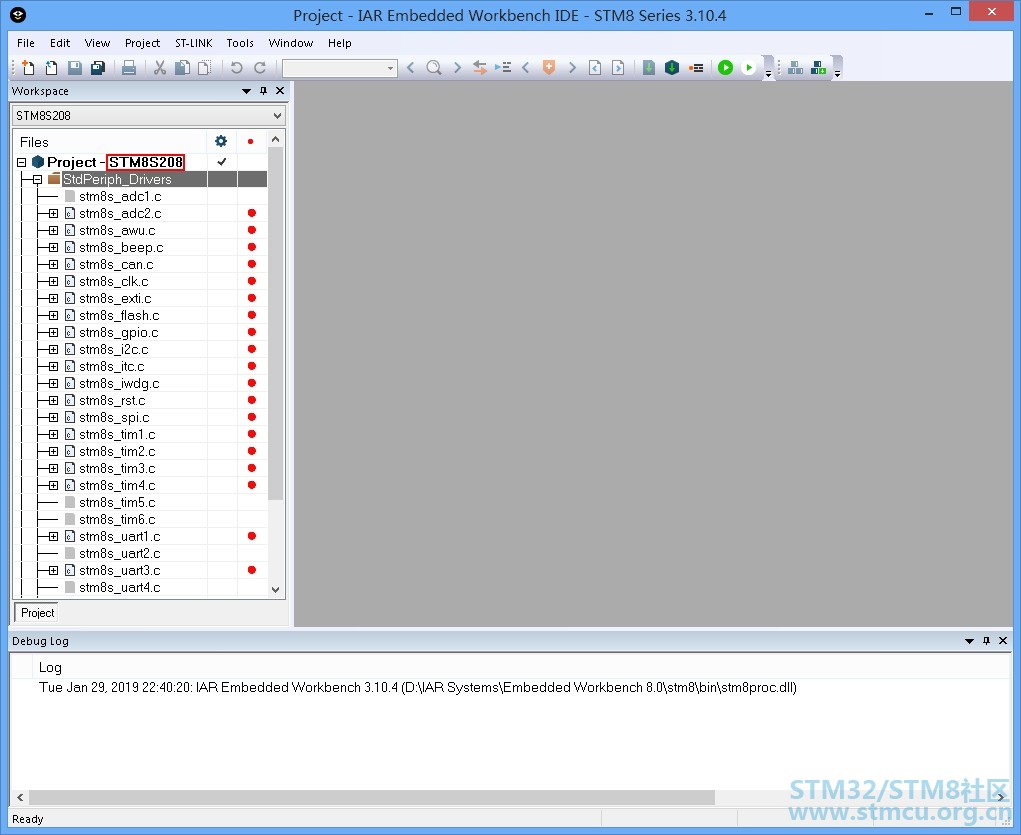Select stm8s_uart4.c in the tree

[120, 587]
